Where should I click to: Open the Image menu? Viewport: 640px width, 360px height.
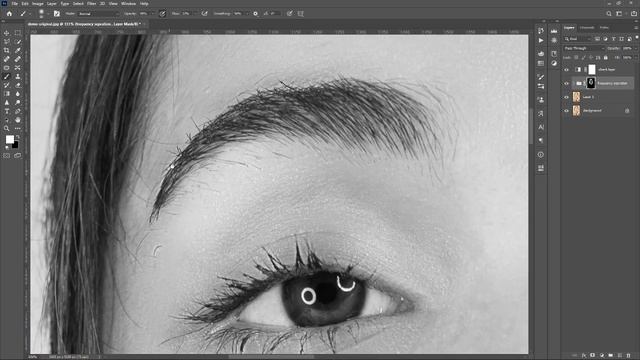[38, 4]
